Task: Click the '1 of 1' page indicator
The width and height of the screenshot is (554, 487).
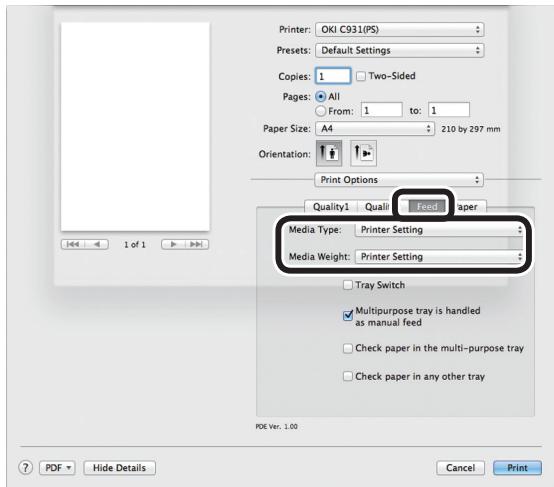Action: (135, 245)
